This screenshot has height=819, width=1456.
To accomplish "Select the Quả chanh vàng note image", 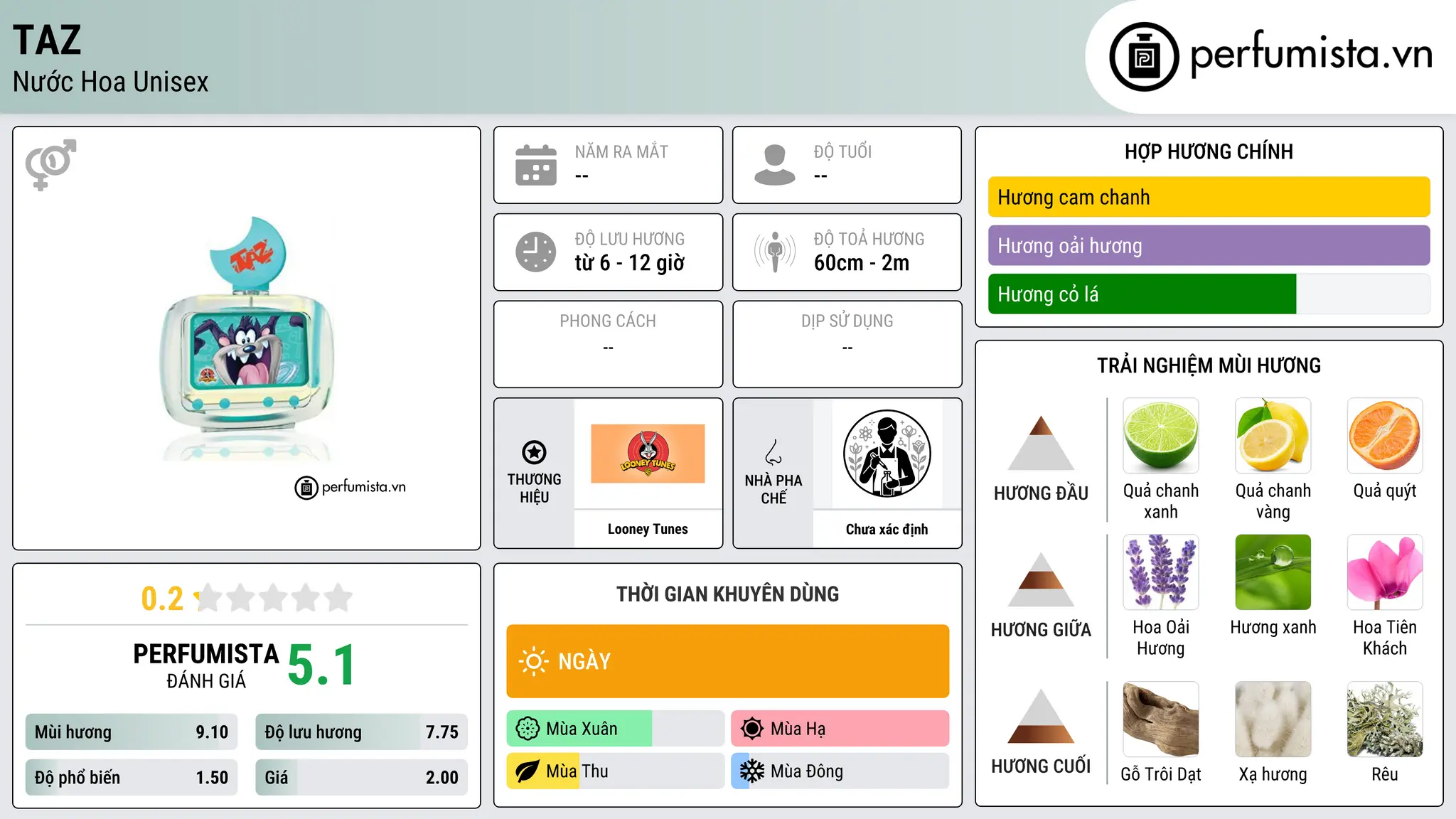I will click(x=1273, y=436).
